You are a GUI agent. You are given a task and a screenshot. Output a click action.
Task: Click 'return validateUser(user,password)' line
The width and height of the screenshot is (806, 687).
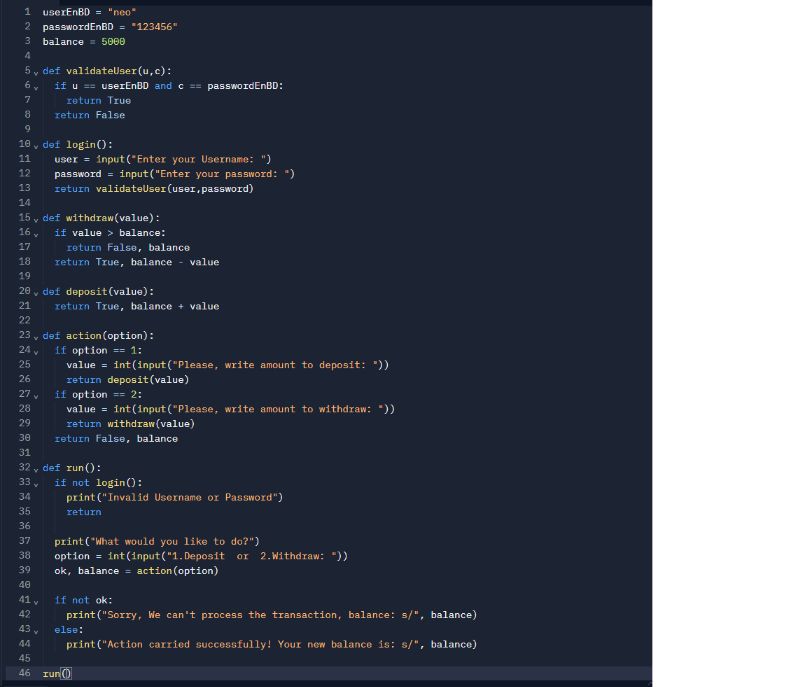point(154,189)
